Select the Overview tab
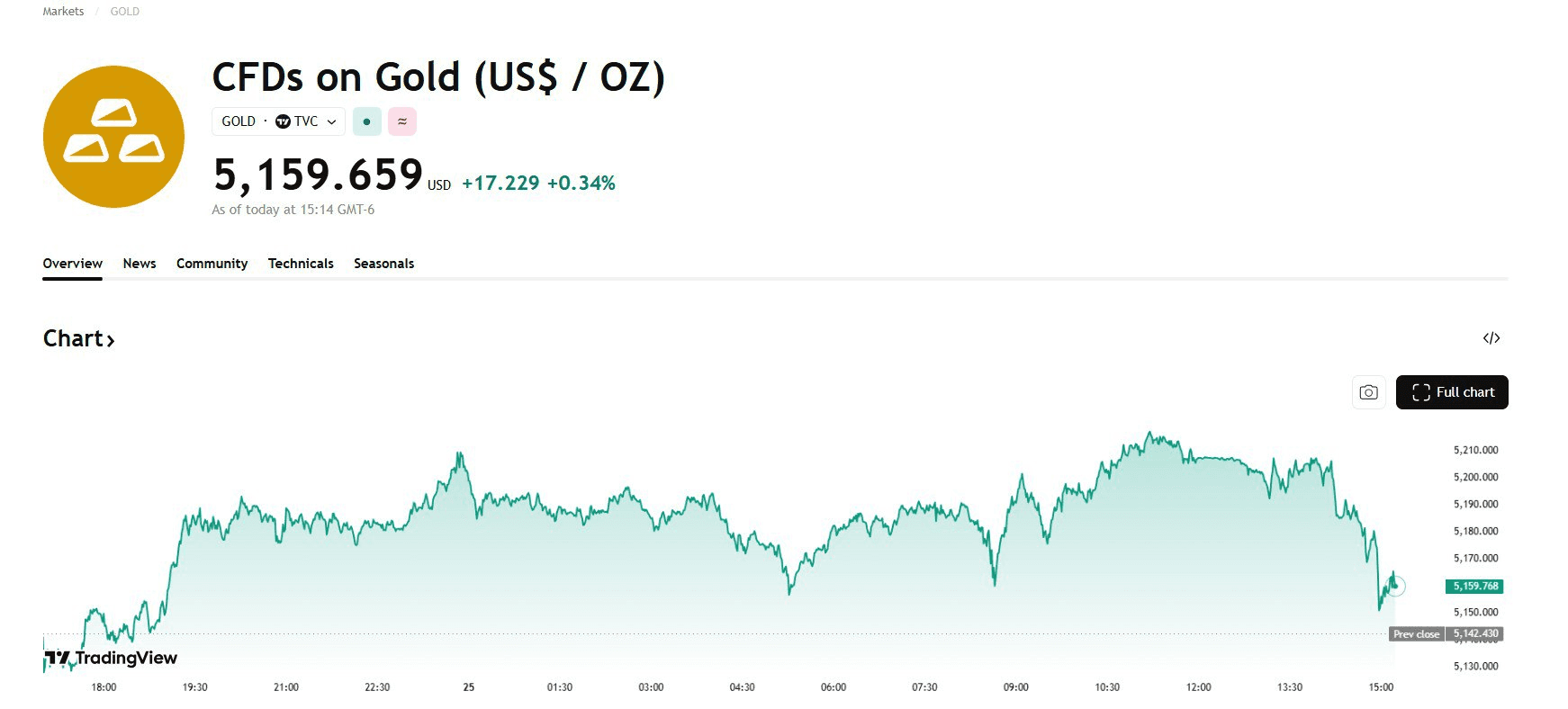1568x709 pixels. point(72,264)
